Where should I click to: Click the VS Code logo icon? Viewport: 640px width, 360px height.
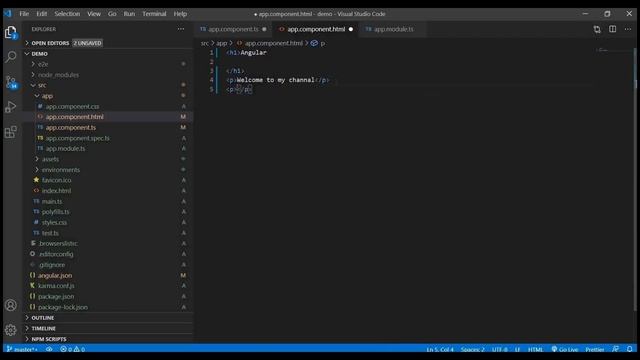pyautogui.click(x=8, y=13)
